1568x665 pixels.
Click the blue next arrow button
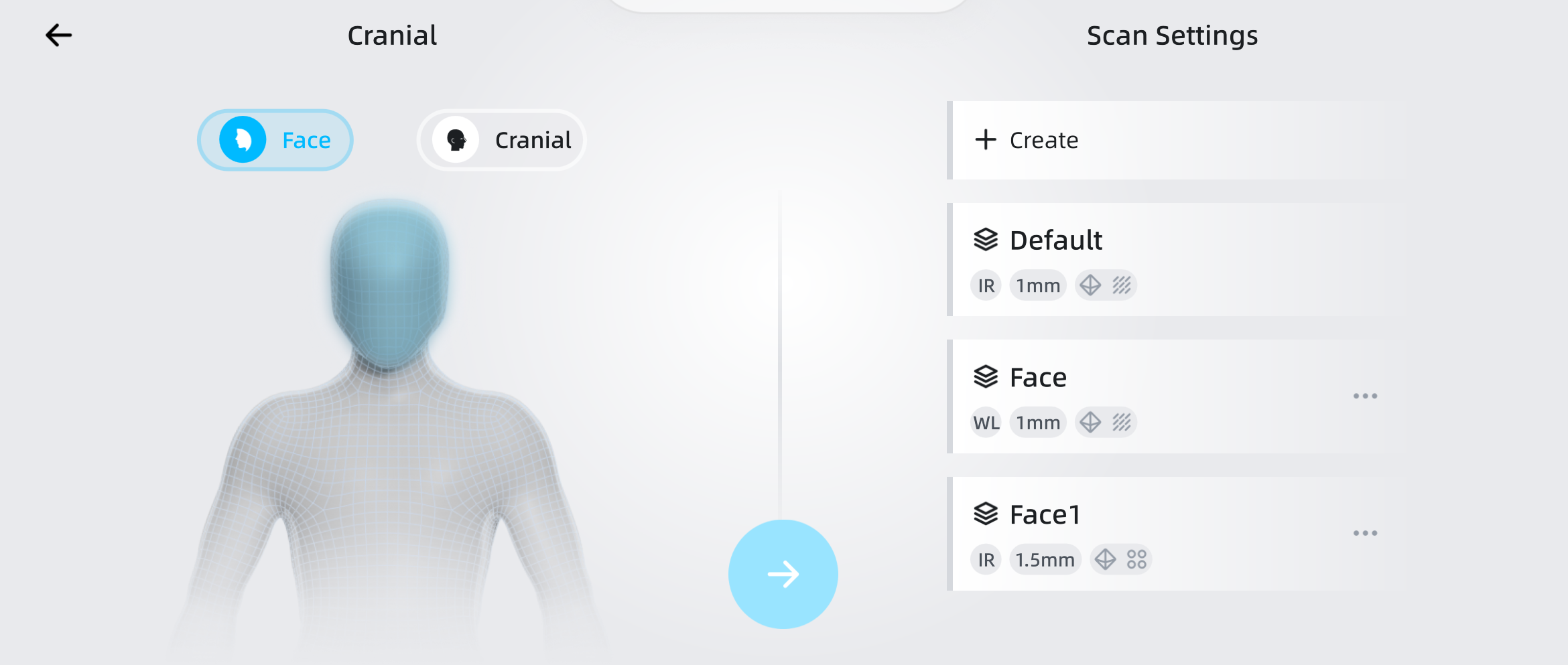pyautogui.click(x=783, y=574)
